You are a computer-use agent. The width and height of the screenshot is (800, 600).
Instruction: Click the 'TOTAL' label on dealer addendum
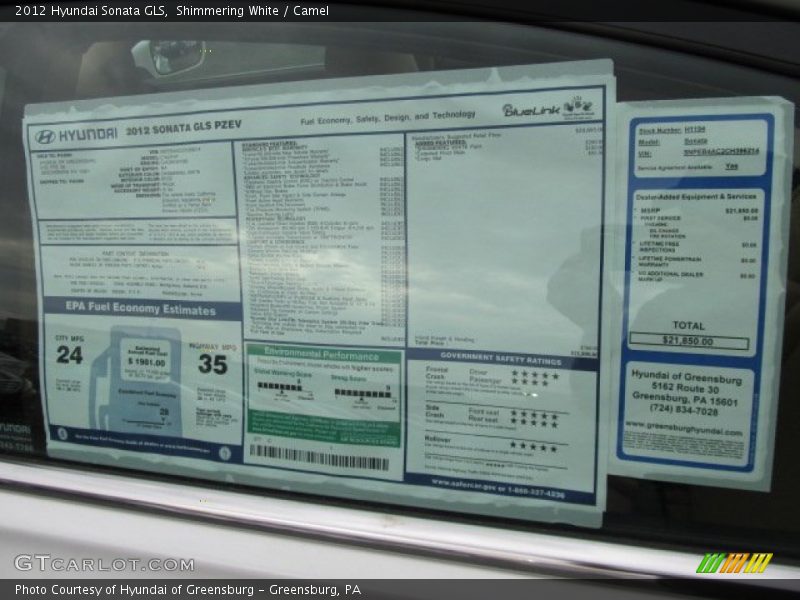(688, 326)
